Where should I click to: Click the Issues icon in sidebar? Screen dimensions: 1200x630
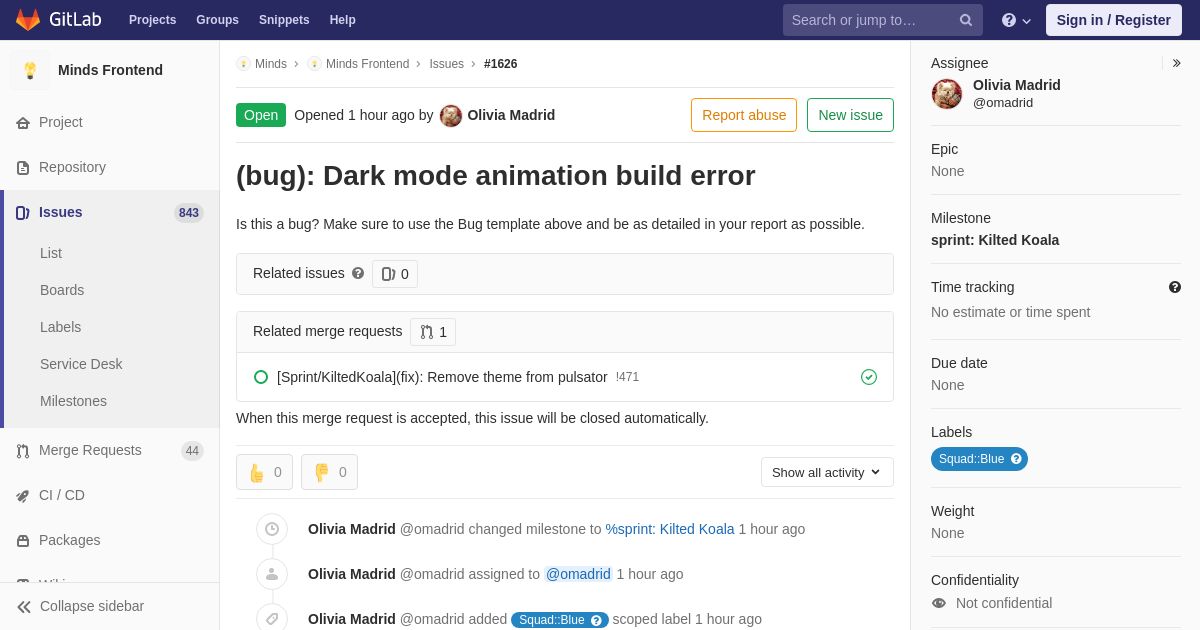coord(23,212)
